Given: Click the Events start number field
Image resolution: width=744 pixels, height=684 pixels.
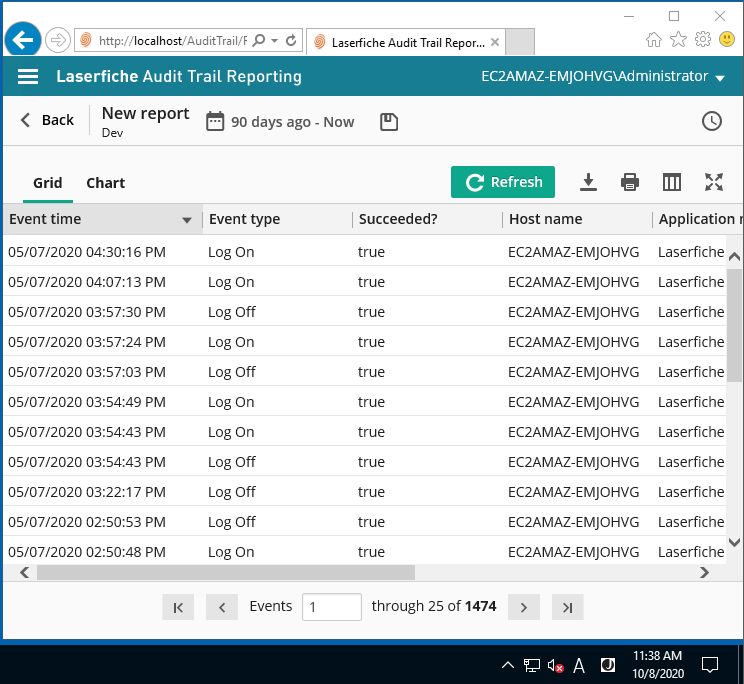Looking at the screenshot, I should point(332,607).
